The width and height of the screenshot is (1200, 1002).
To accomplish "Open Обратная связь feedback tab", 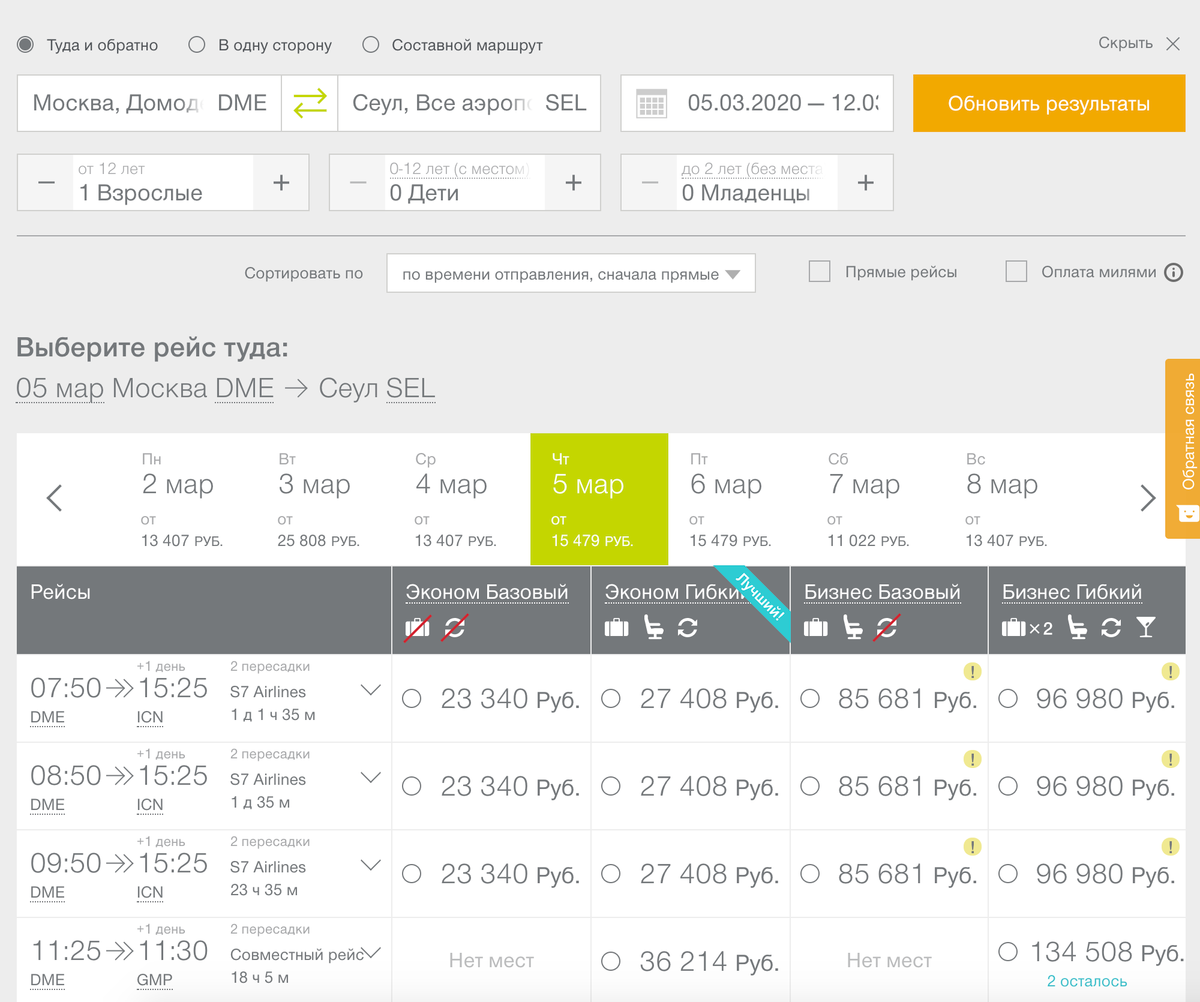I will 1183,448.
